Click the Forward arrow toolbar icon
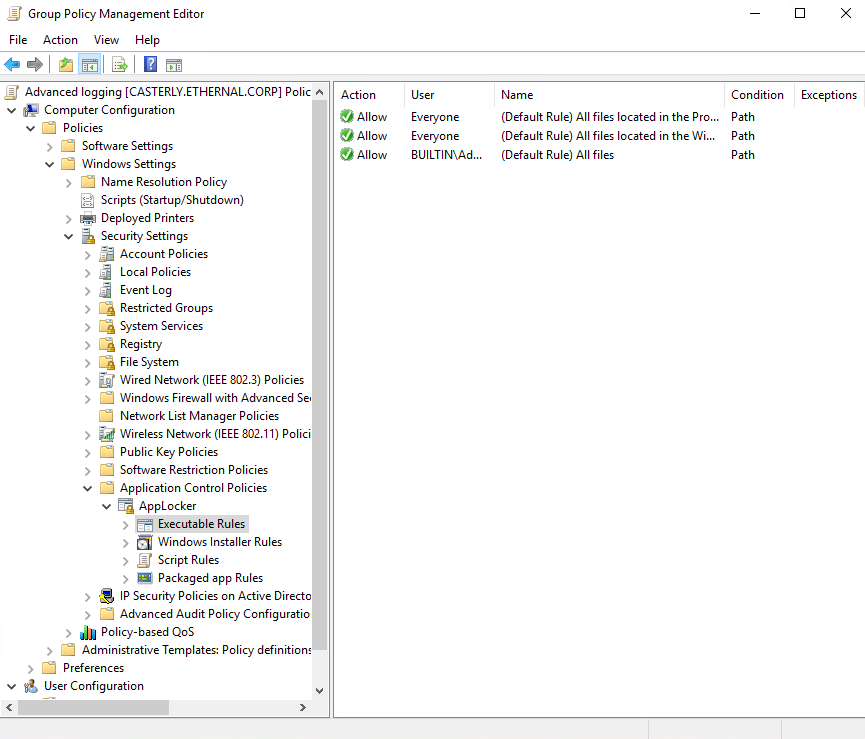Image resolution: width=865 pixels, height=739 pixels. 35,65
